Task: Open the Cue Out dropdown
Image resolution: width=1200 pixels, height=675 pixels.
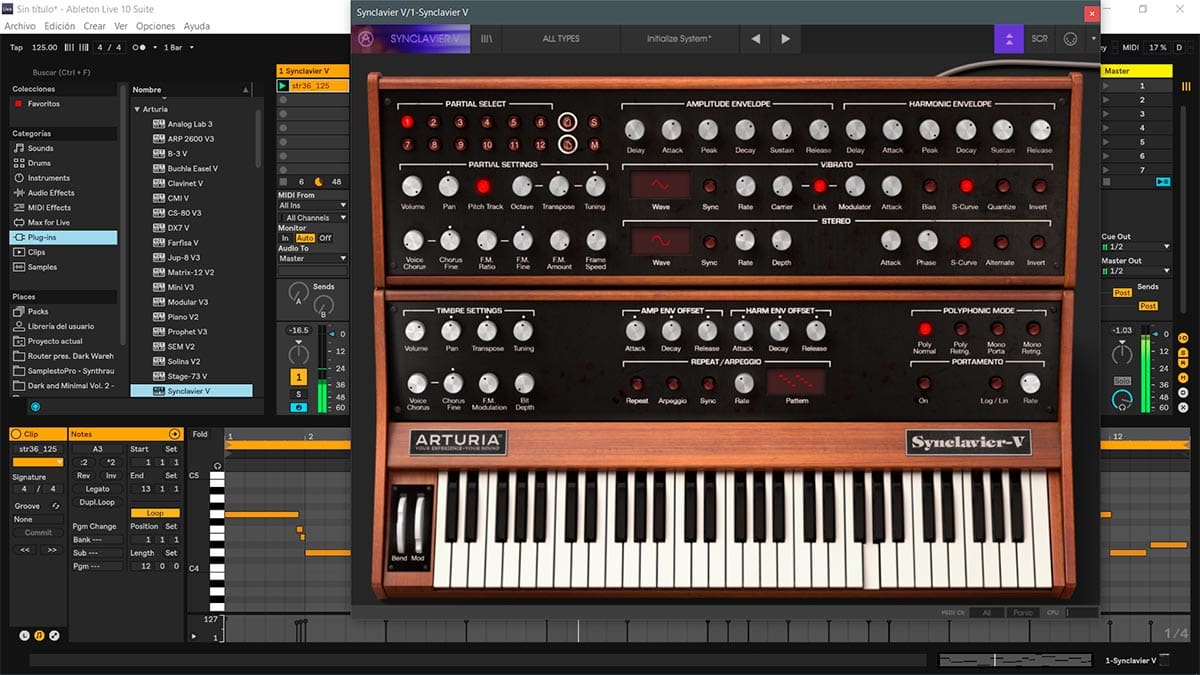Action: (x=1137, y=246)
